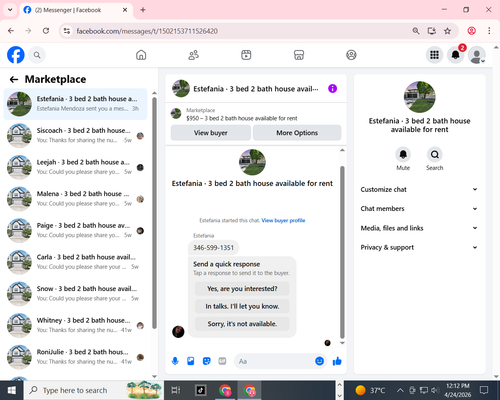
Task: Open Task View on the taskbar
Action: point(176,390)
